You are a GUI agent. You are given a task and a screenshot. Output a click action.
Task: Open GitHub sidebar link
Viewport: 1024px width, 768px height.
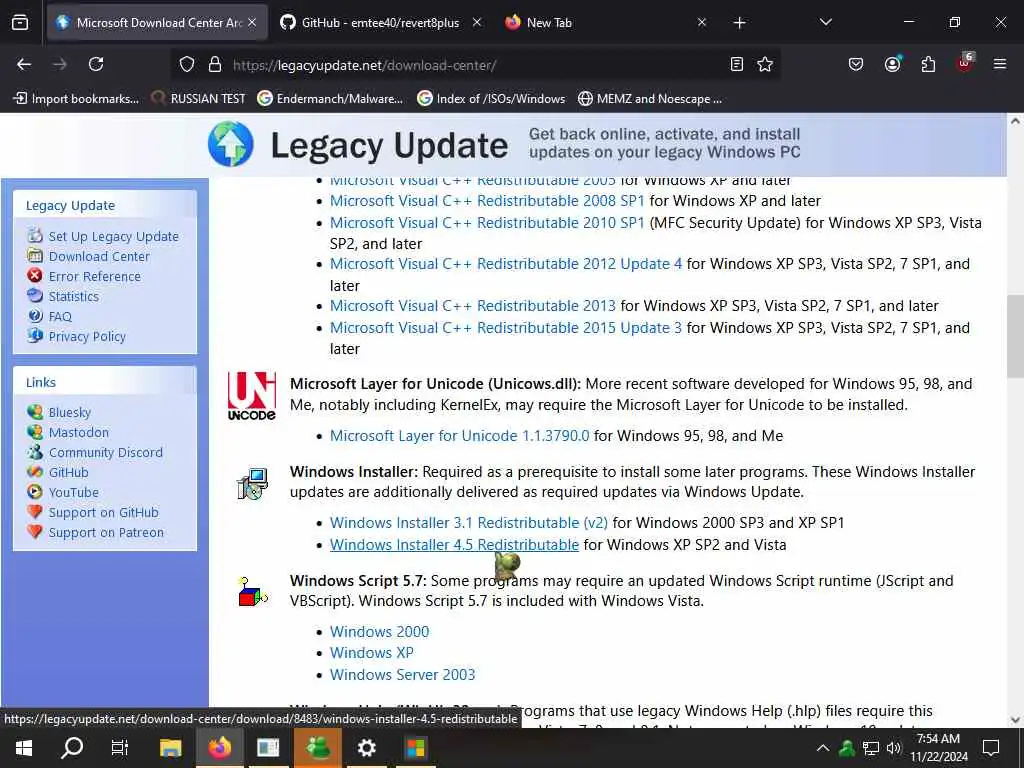pyautogui.click(x=68, y=473)
